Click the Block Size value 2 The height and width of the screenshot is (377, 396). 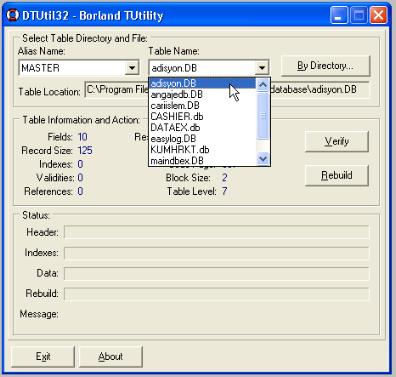coord(224,177)
